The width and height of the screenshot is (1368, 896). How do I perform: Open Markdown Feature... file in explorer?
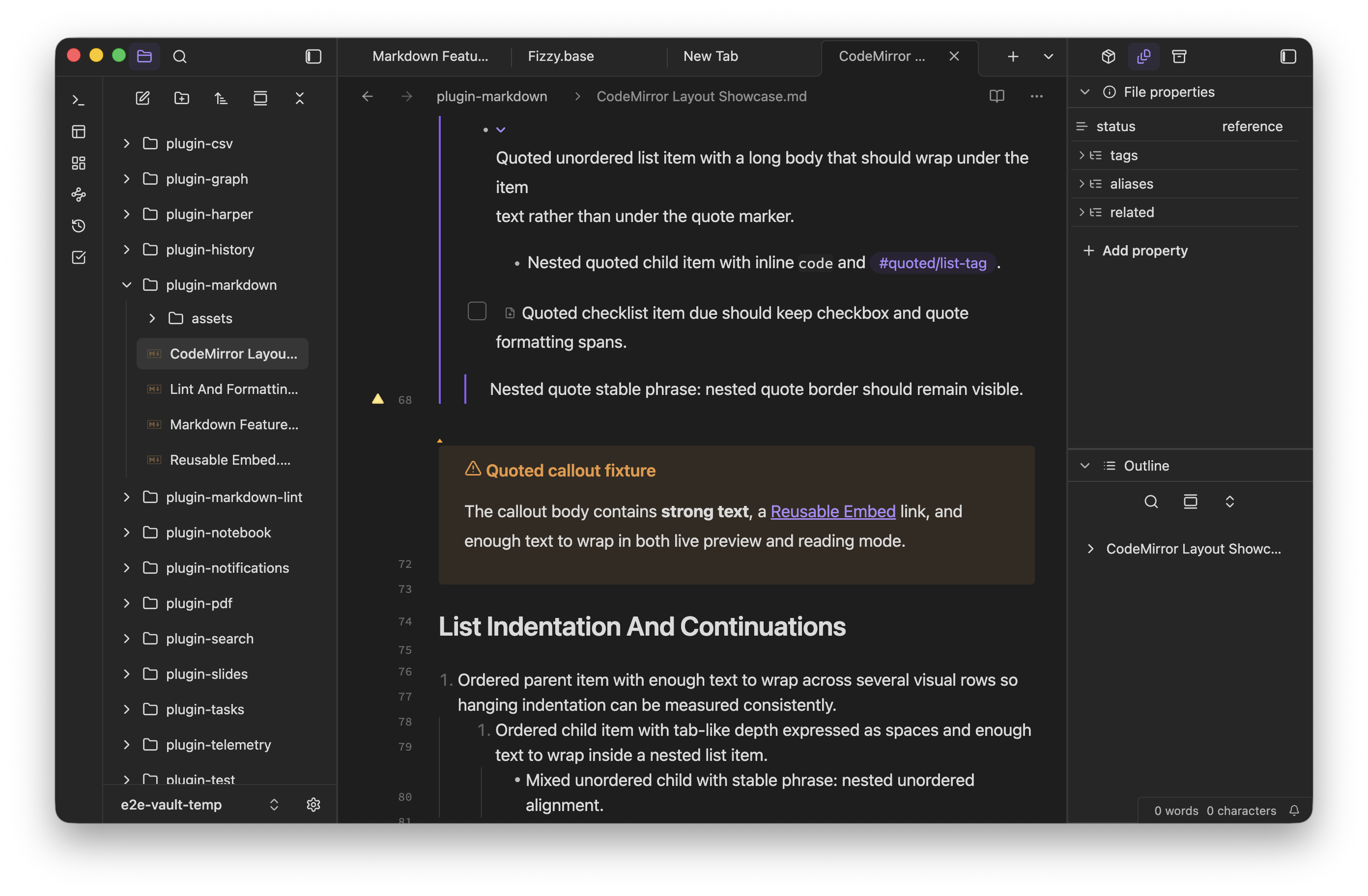(x=223, y=424)
